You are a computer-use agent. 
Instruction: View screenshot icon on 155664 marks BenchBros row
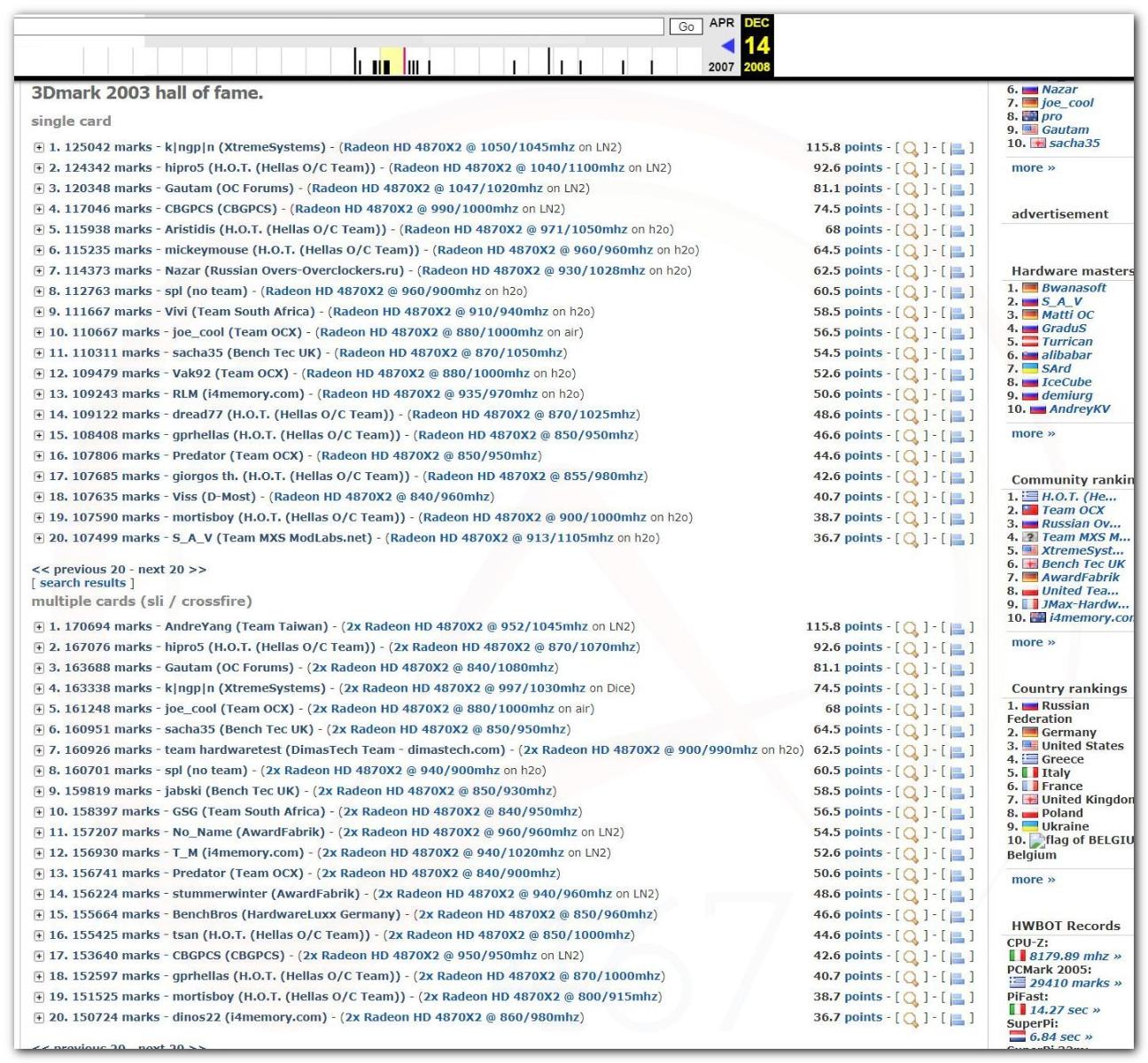coord(957,915)
